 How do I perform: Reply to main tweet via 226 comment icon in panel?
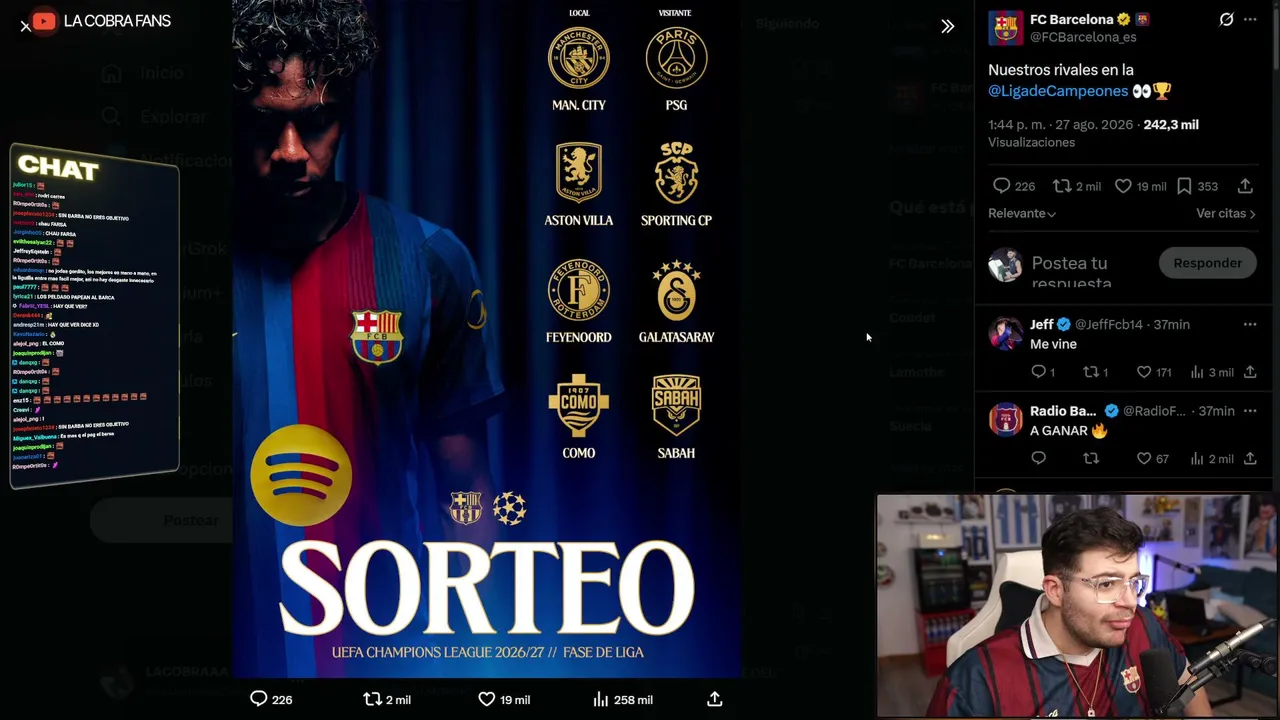click(1001, 186)
